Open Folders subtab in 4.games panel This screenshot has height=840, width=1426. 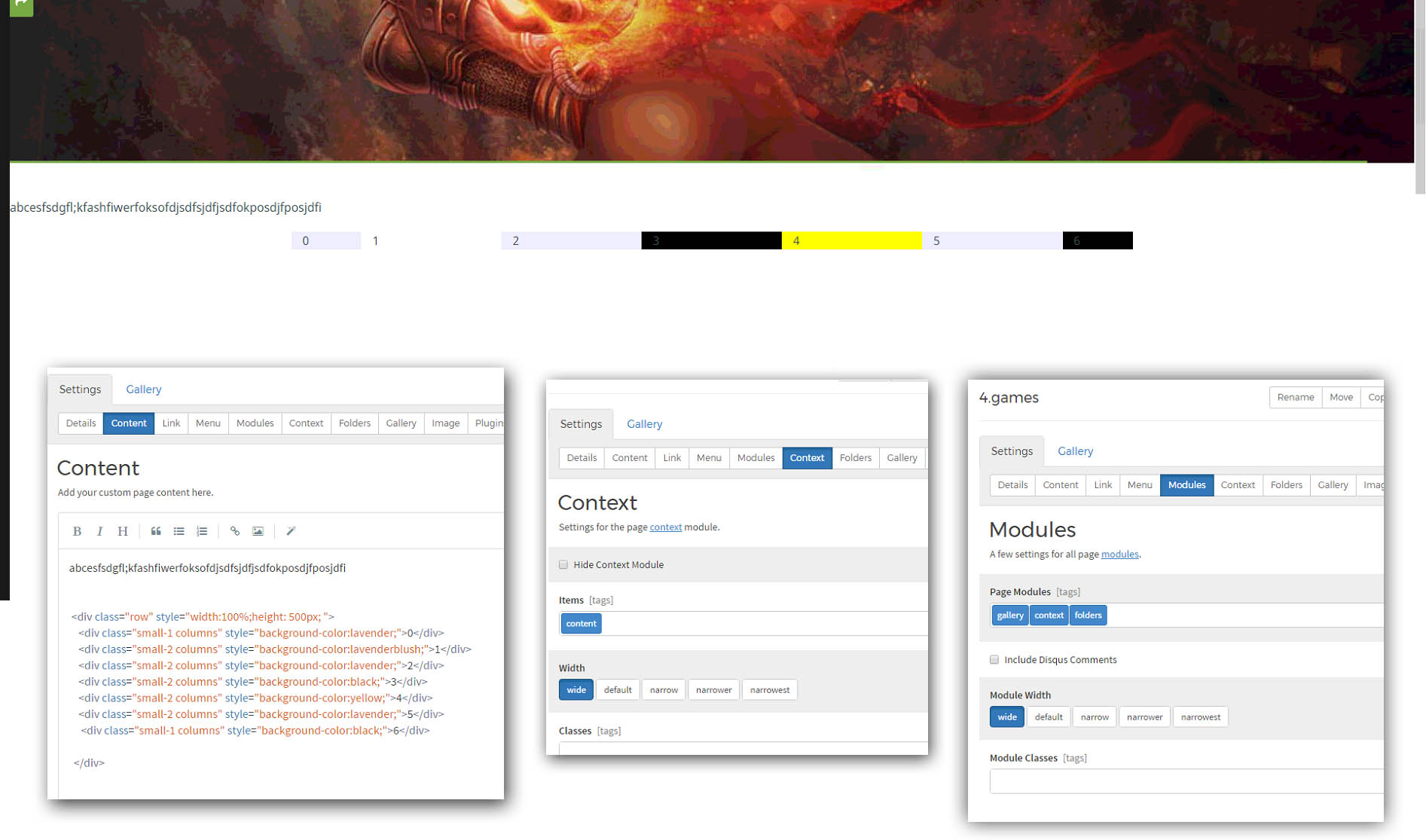[x=1286, y=485]
